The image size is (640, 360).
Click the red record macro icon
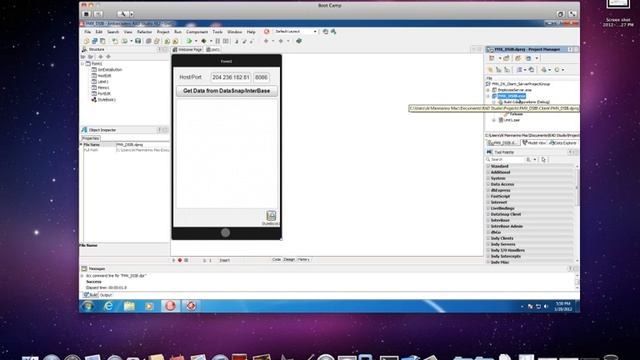pos(180,260)
